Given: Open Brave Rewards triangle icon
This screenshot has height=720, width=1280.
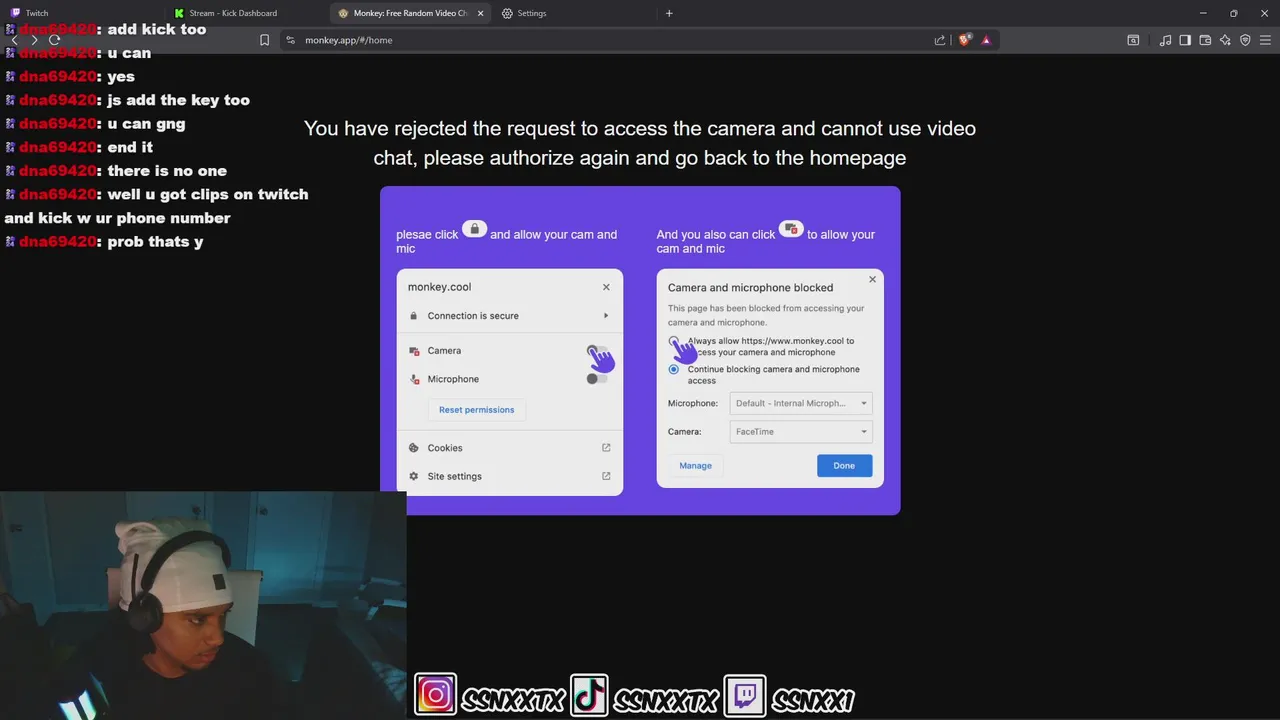Looking at the screenshot, I should point(986,40).
